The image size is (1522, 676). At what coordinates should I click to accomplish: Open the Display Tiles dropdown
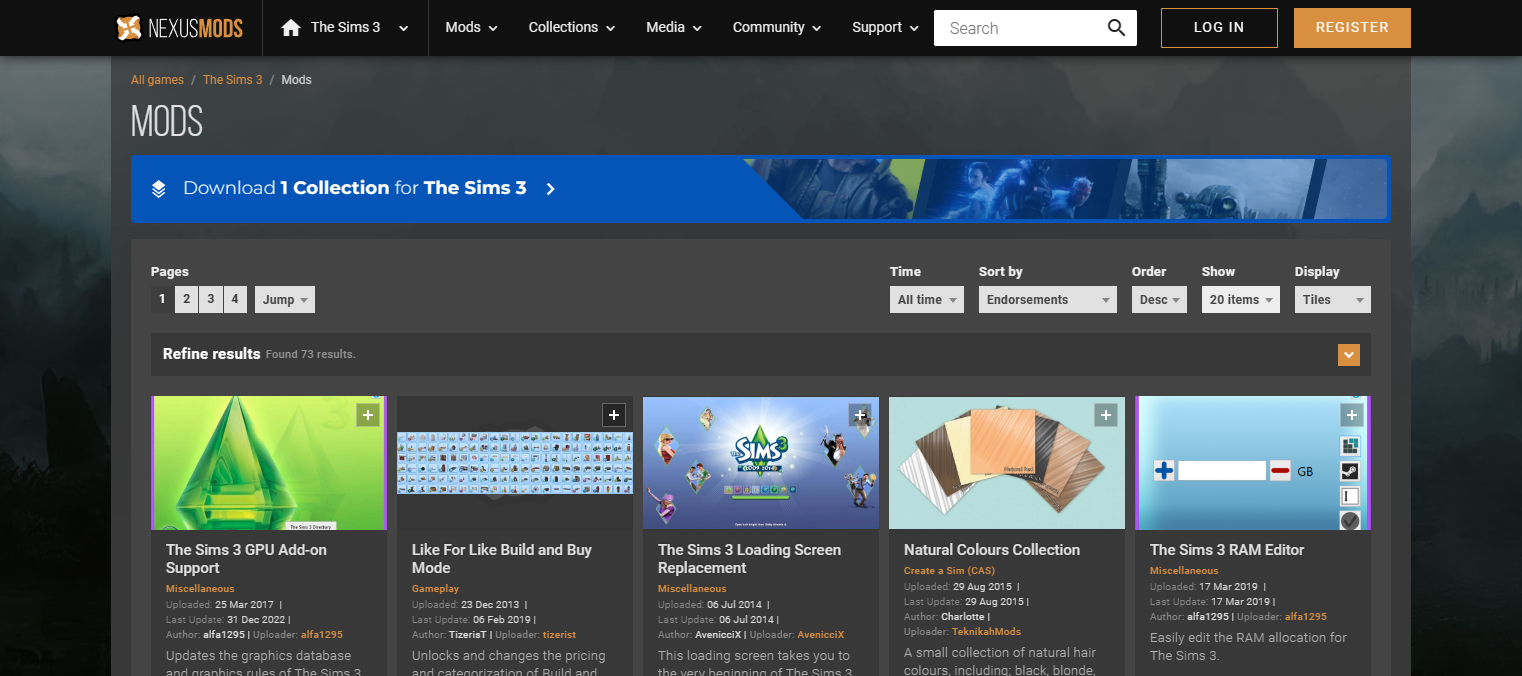coord(1333,300)
